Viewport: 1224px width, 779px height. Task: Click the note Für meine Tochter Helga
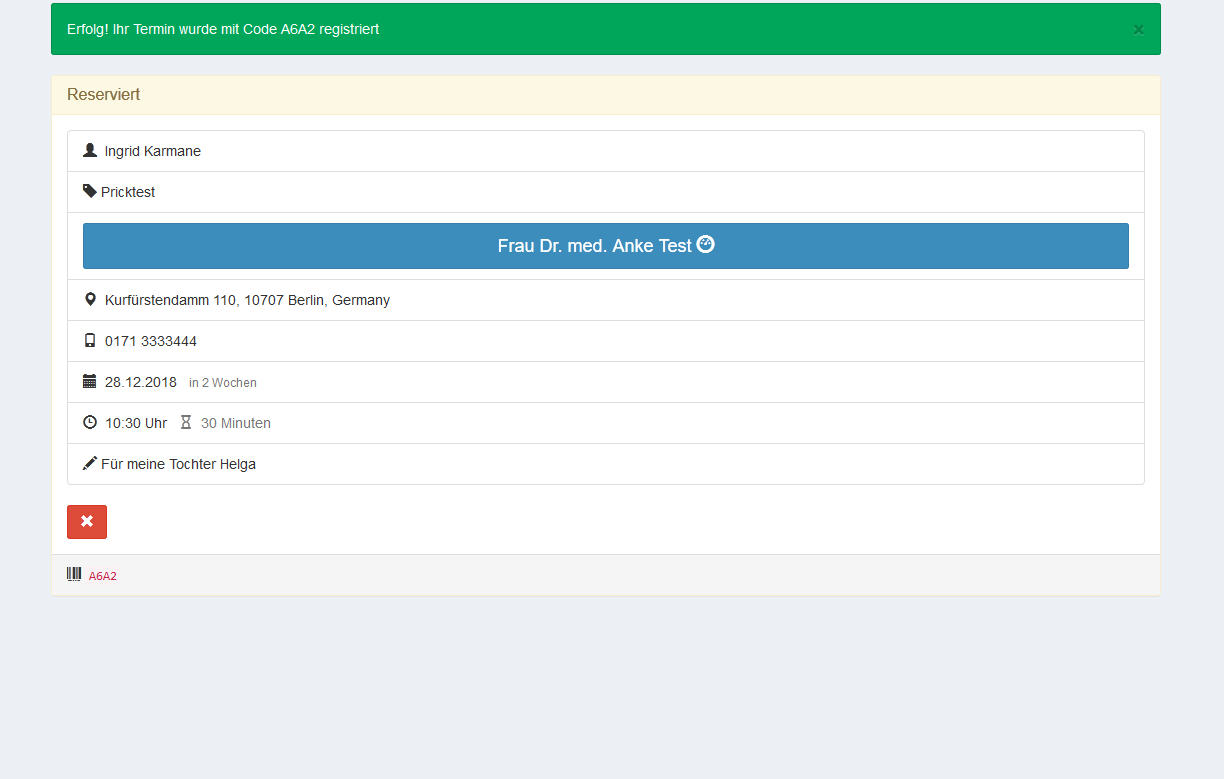pyautogui.click(x=178, y=464)
